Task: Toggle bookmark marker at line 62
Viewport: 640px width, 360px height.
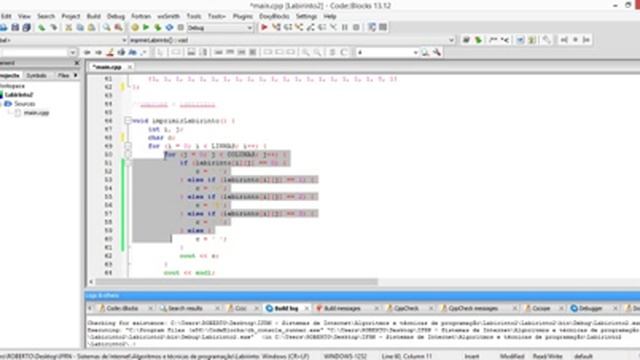Action: coord(122,87)
